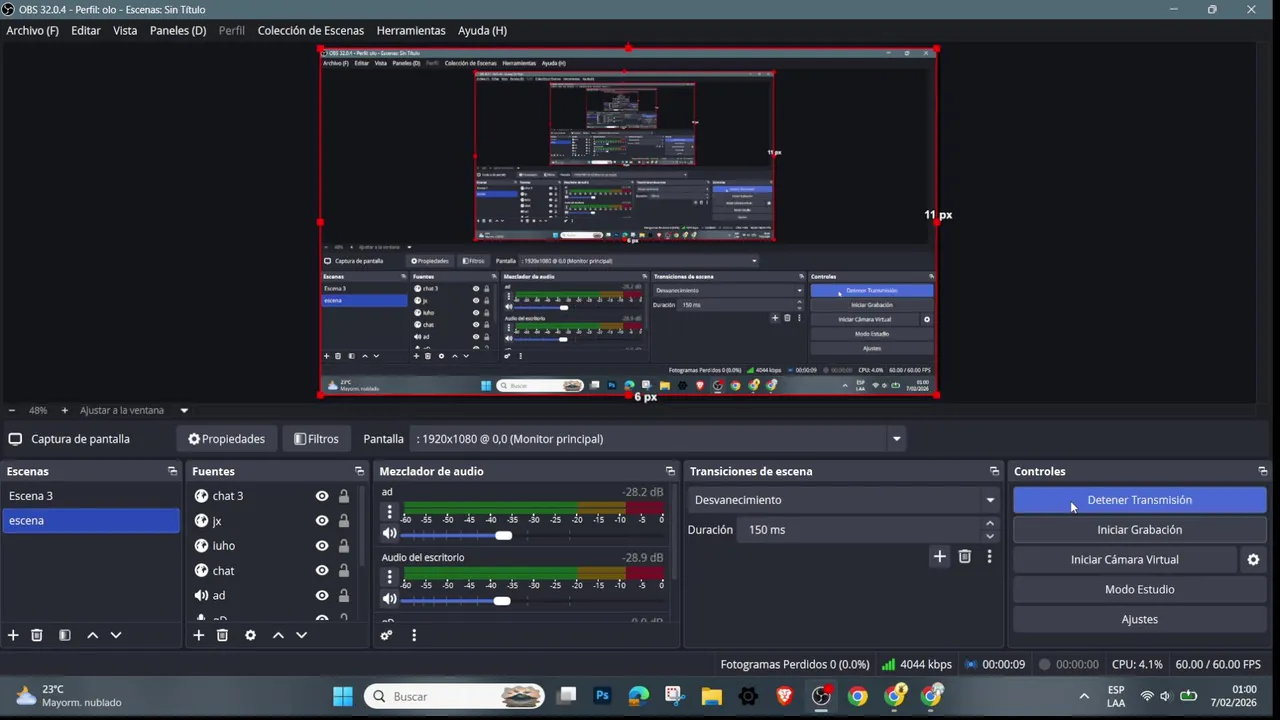The image size is (1280, 720).
Task: Open the Colección de Escenas menu
Action: click(311, 31)
